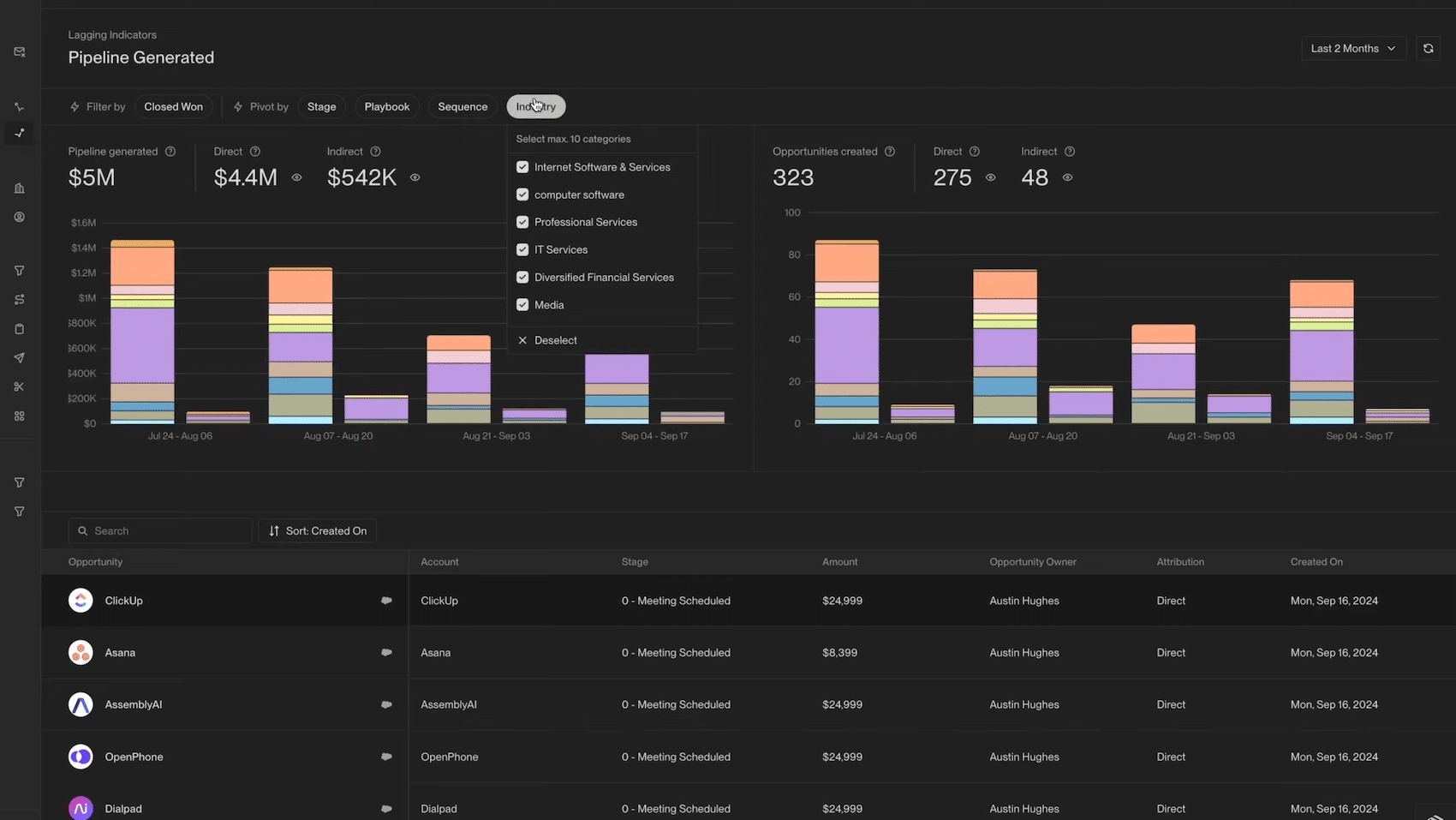Click the orange segment of Aug 07 opportunities bar
The image size is (1456, 820).
[1005, 284]
